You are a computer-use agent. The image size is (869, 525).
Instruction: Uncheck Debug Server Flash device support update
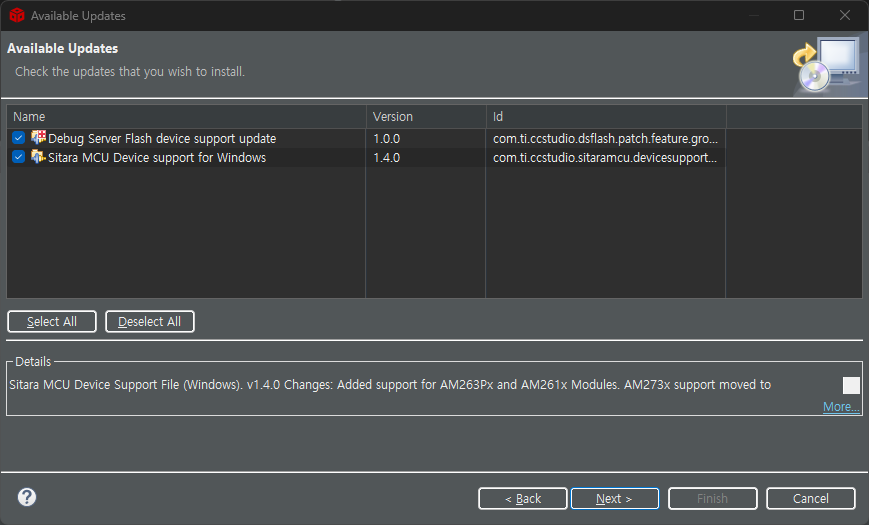[18, 137]
